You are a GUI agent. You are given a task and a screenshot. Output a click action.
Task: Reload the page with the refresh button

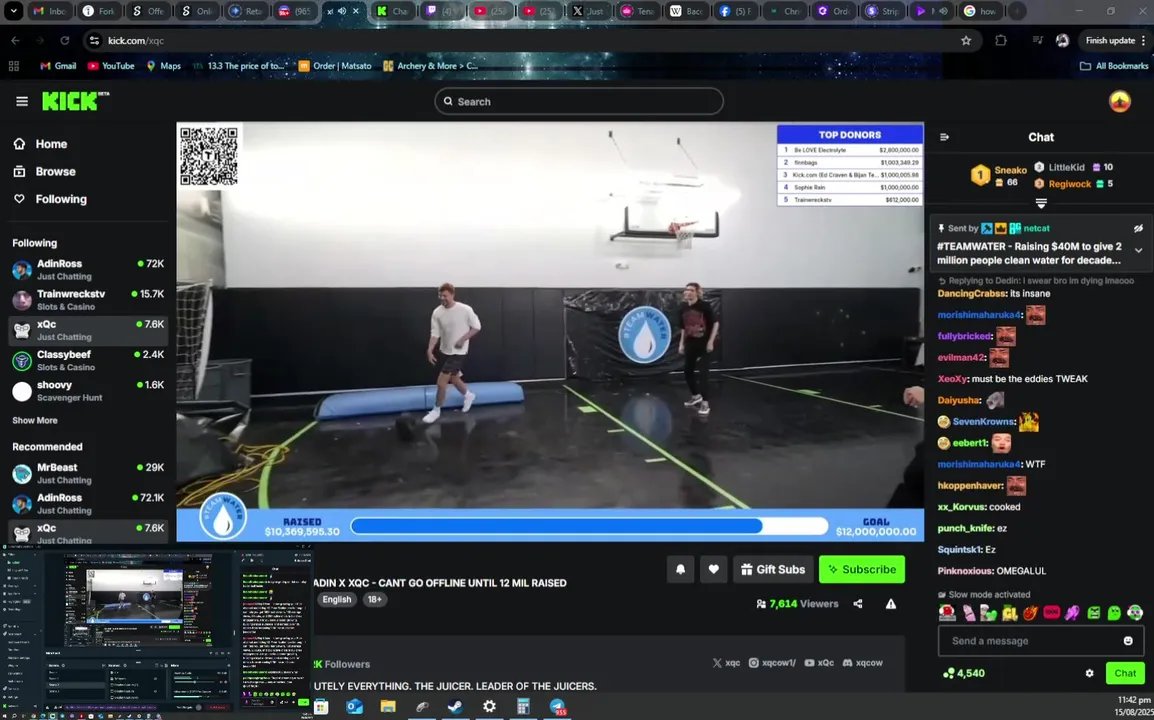tap(65, 40)
